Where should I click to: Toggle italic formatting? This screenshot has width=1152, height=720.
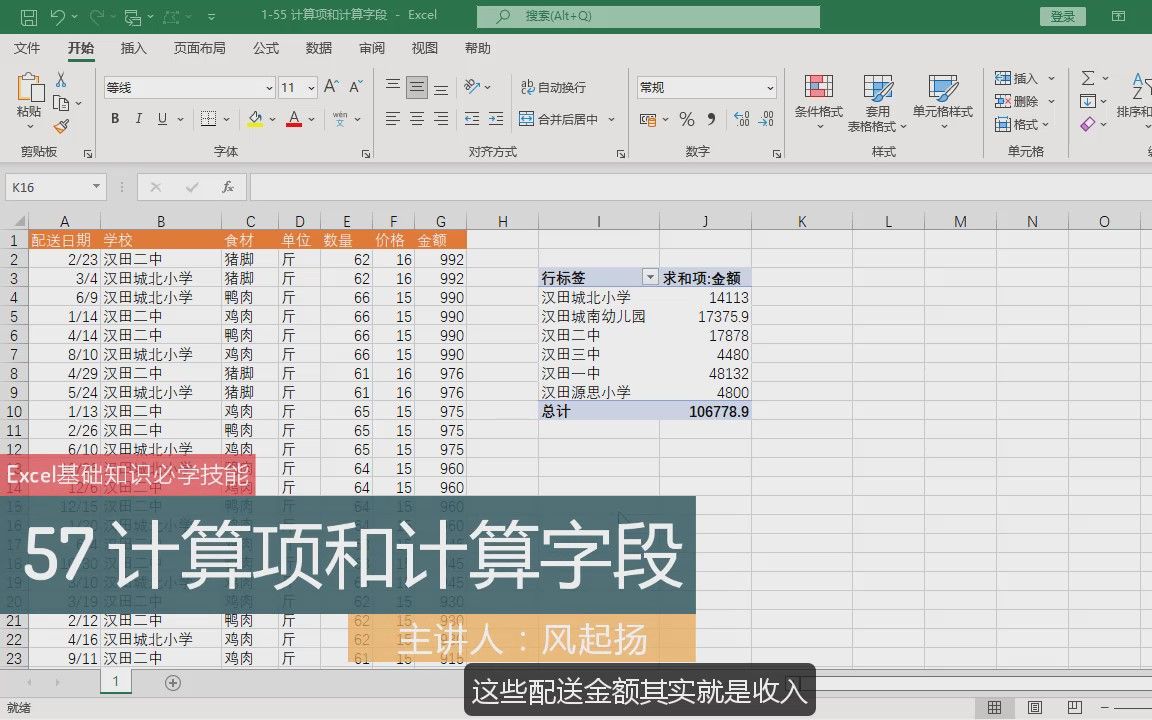(x=138, y=118)
